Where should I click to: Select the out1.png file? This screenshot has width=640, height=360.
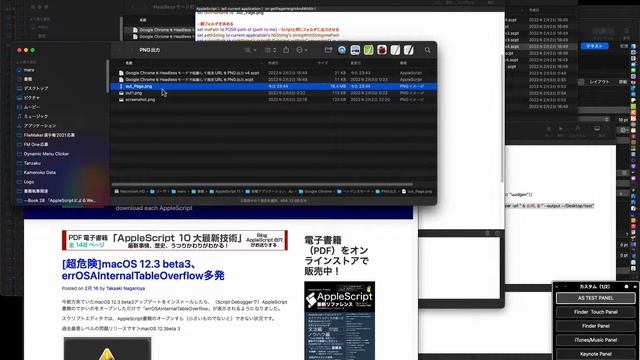coord(133,93)
